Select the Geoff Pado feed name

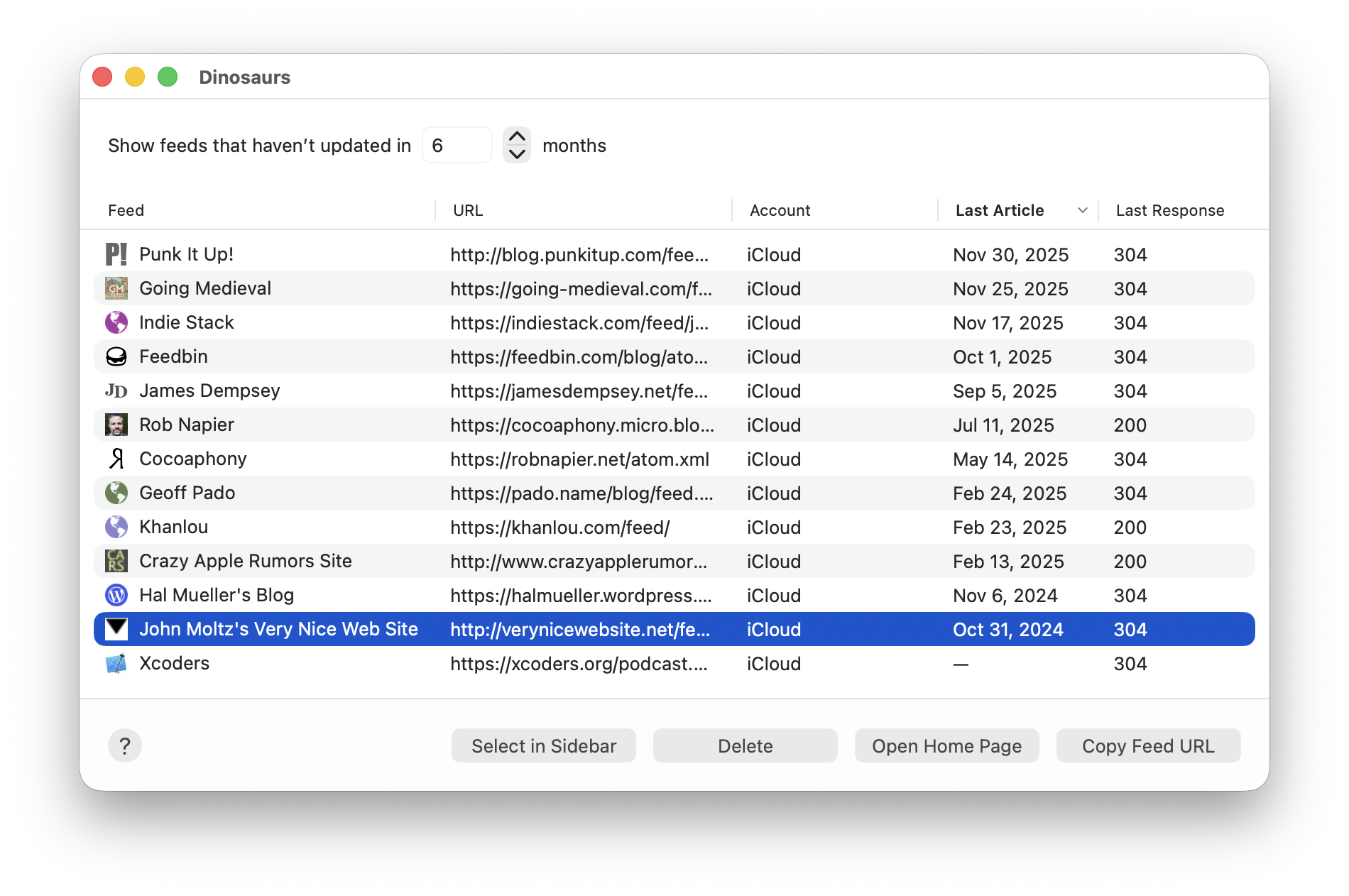pyautogui.click(x=187, y=493)
